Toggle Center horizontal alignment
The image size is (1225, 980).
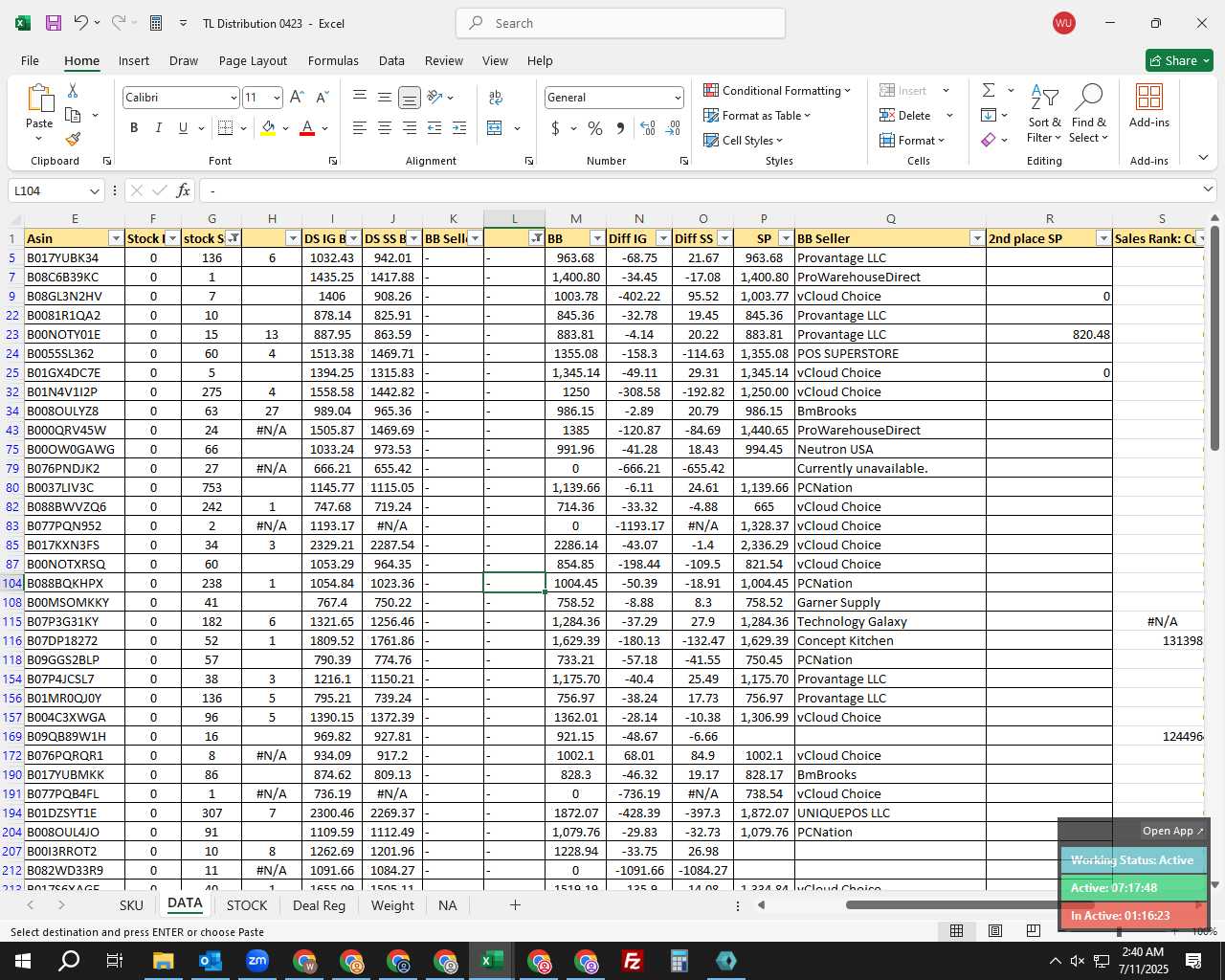(x=385, y=128)
